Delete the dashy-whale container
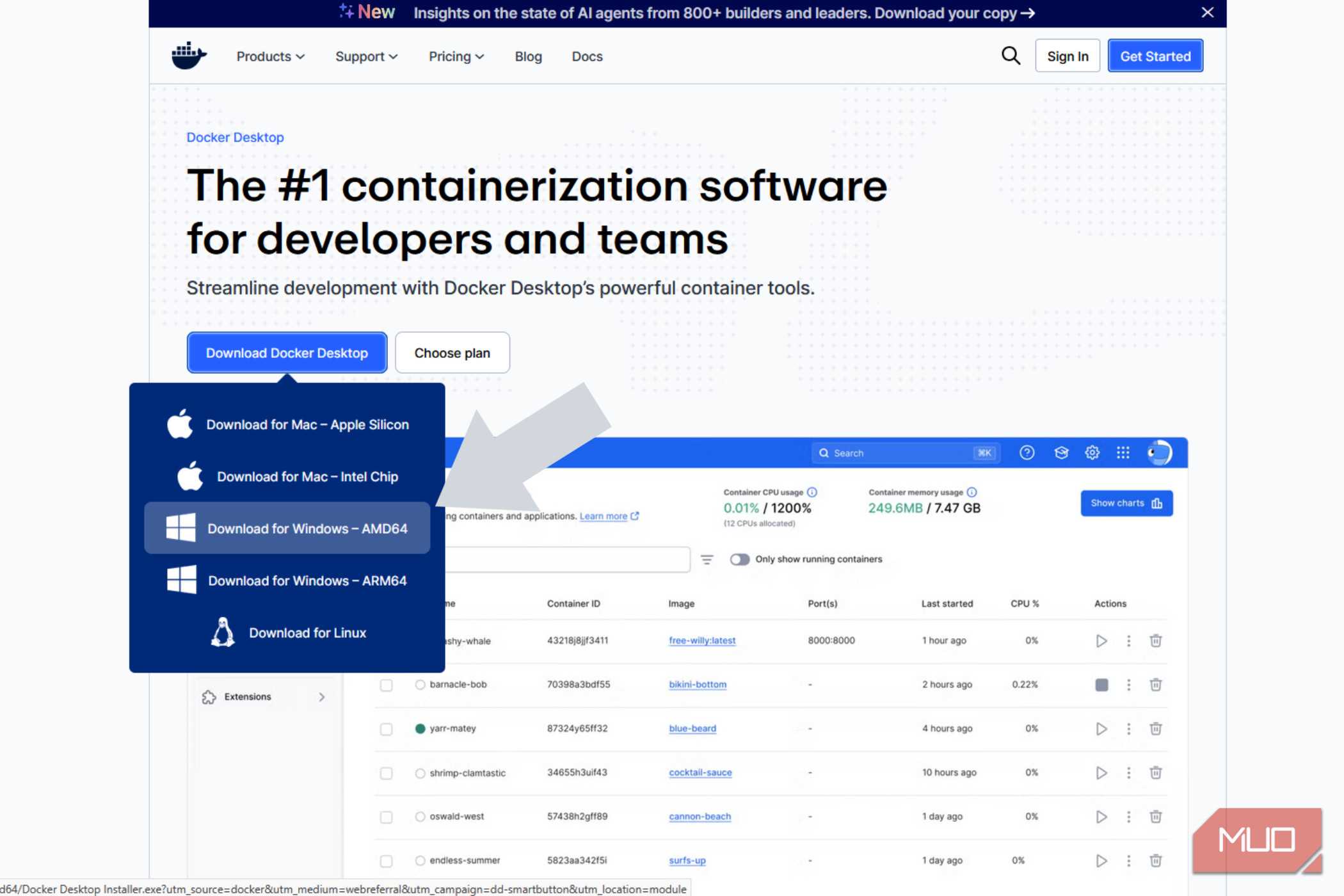The height and width of the screenshot is (896, 1344). (x=1156, y=641)
